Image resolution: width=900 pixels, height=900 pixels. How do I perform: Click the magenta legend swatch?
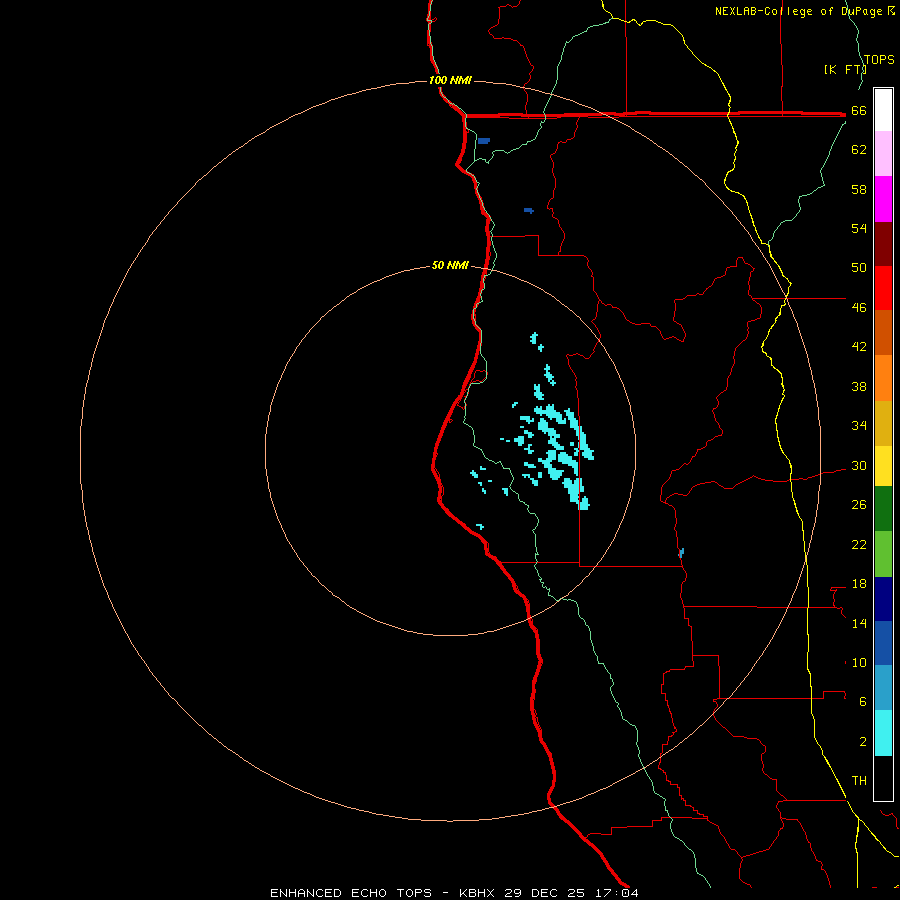tap(883, 199)
